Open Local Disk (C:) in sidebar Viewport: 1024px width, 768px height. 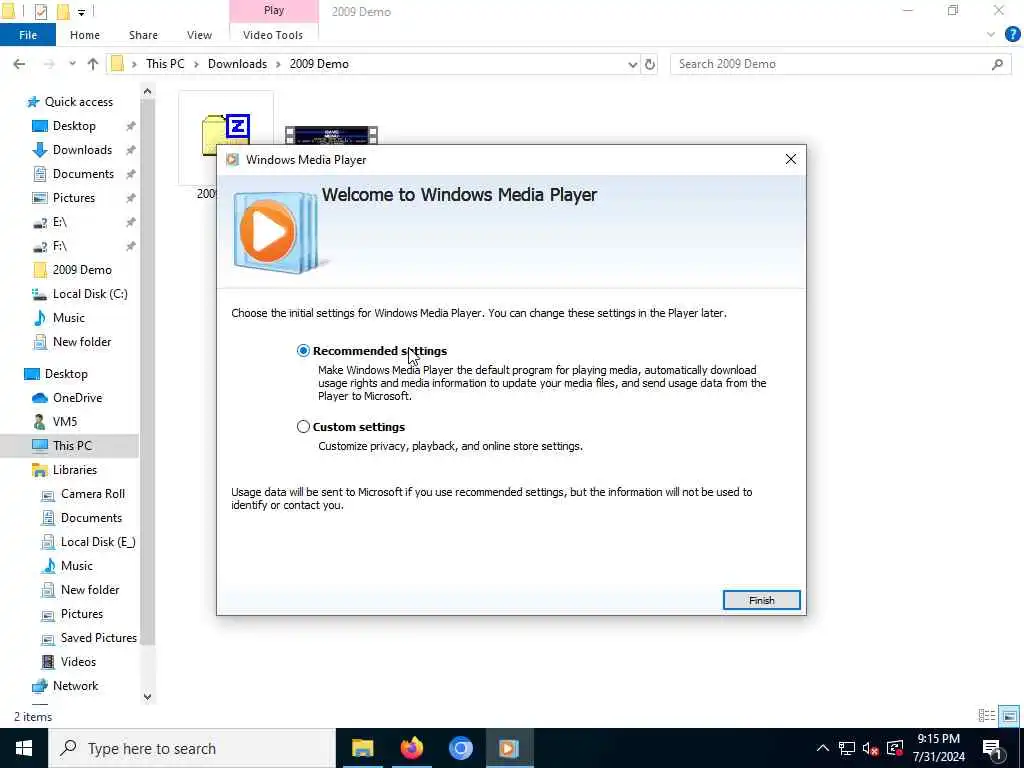[x=90, y=294]
